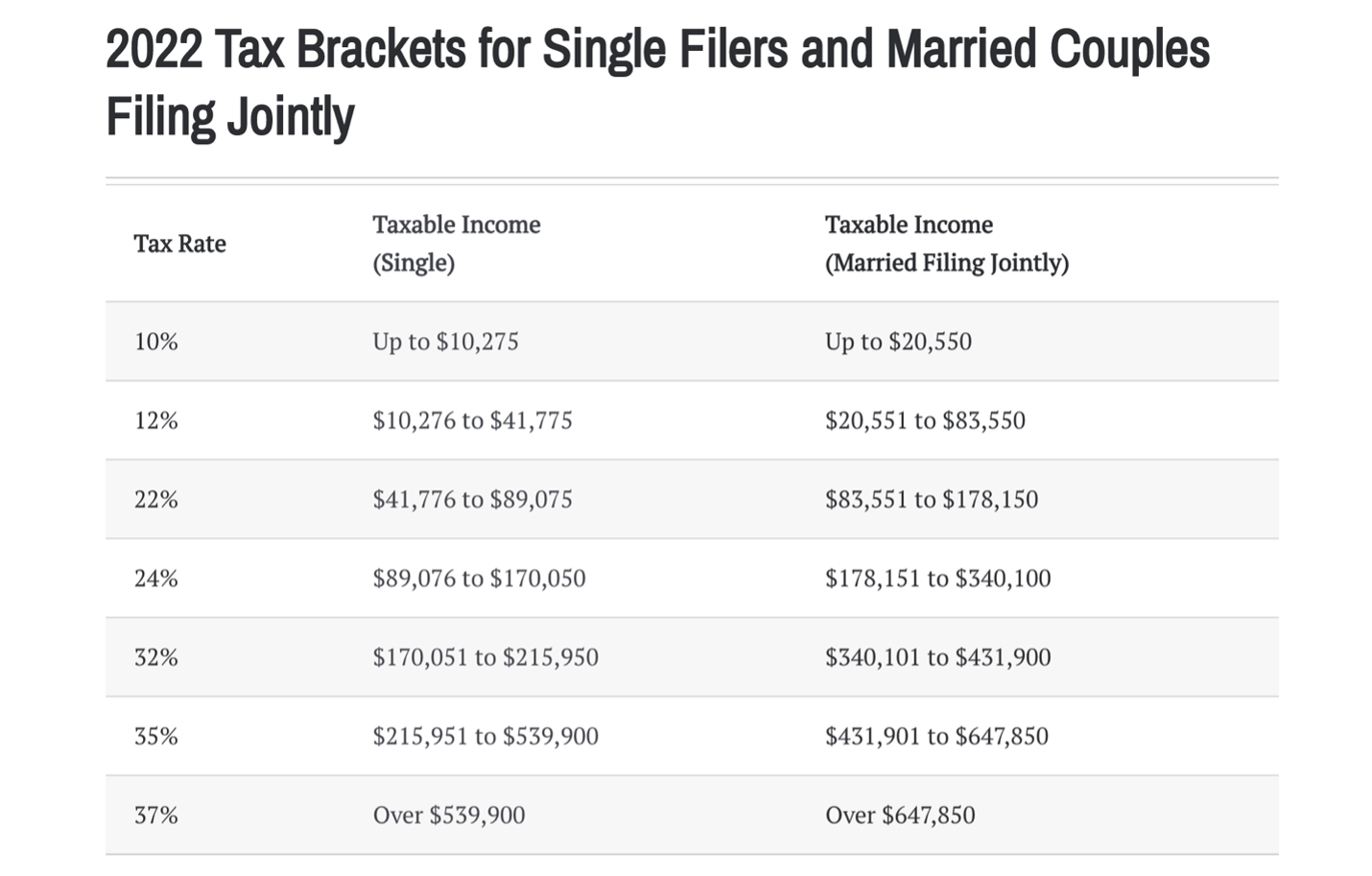
Task: Select the 35% tax rate cell
Action: point(156,736)
